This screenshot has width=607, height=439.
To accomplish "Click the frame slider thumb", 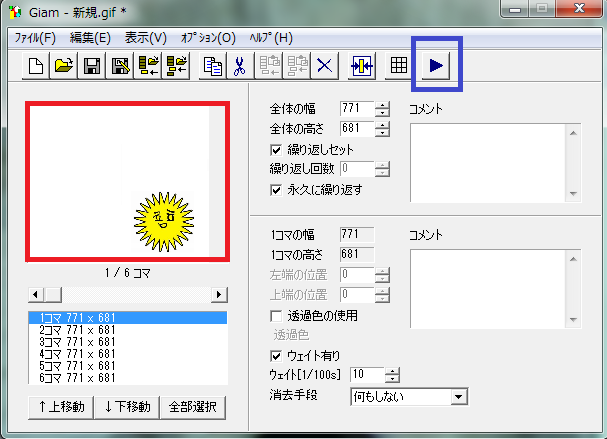I will click(53, 295).
